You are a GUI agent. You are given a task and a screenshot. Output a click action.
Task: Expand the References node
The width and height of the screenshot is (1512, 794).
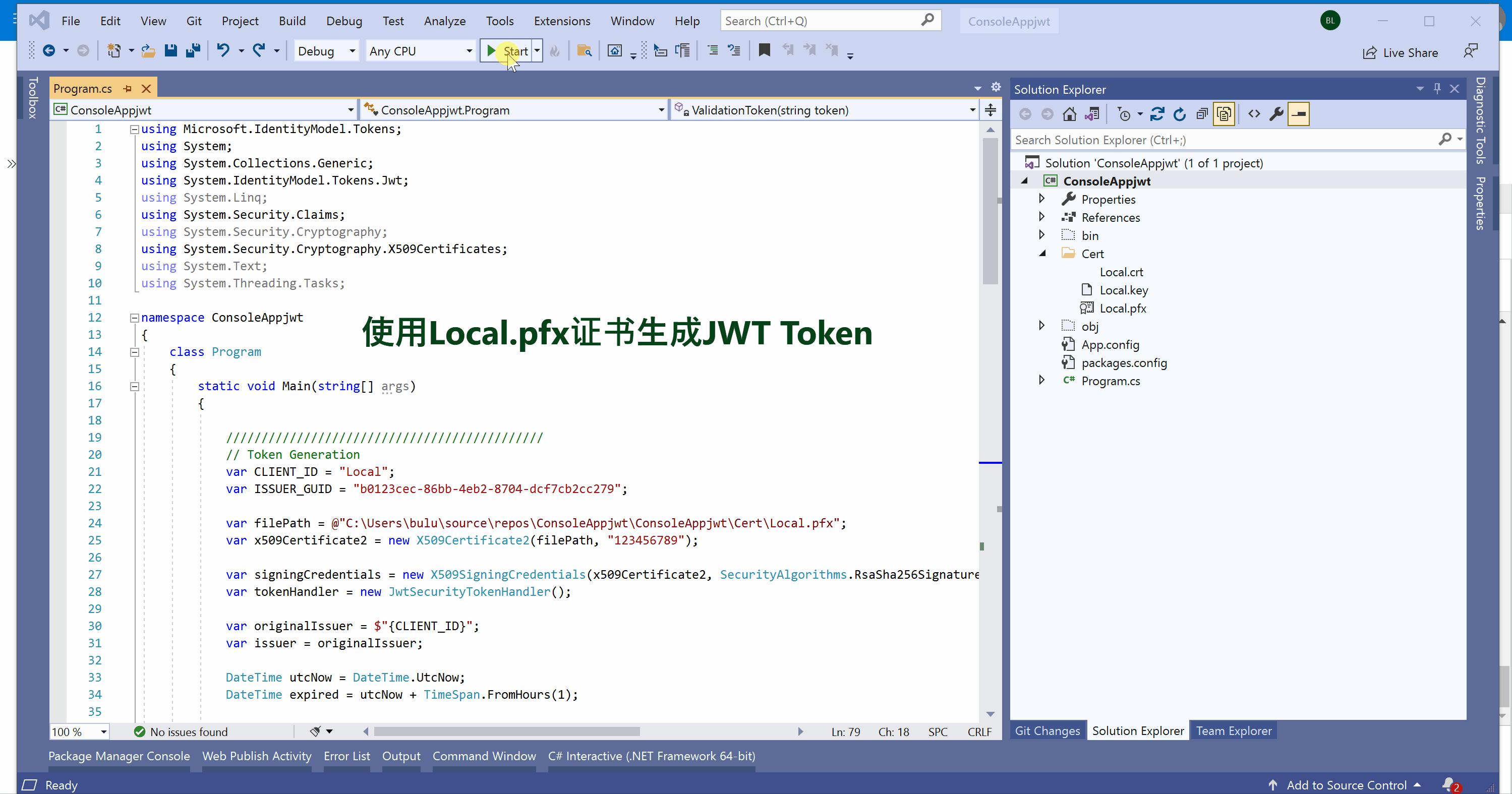pos(1042,217)
